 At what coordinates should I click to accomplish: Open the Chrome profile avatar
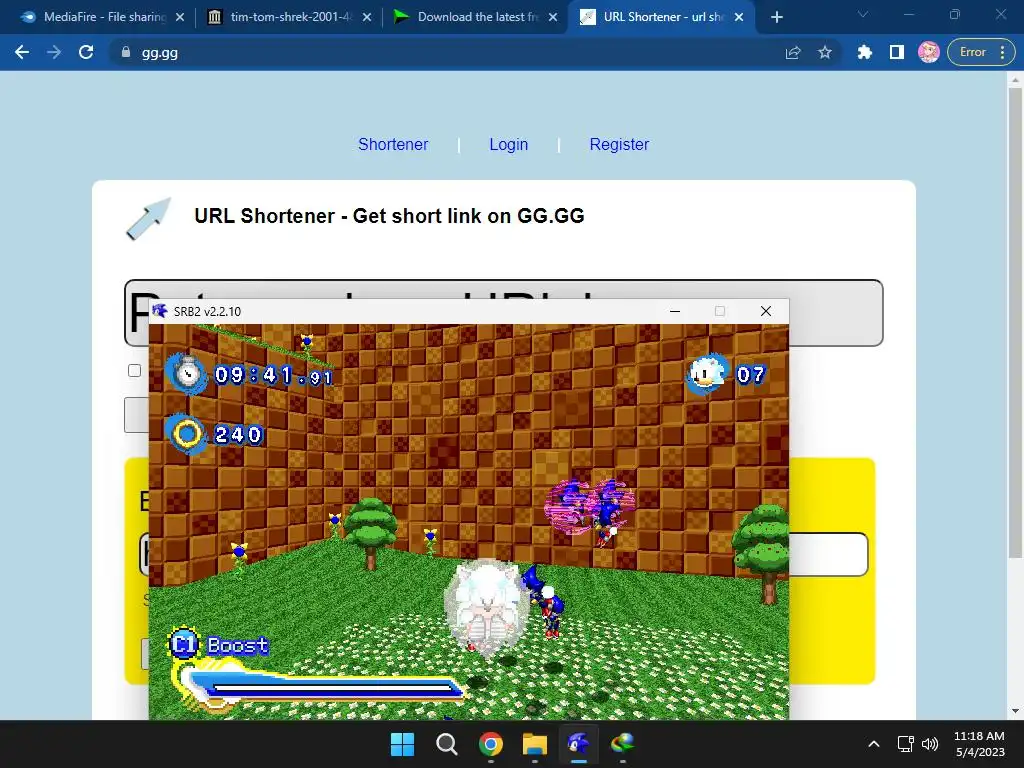pyautogui.click(x=928, y=52)
